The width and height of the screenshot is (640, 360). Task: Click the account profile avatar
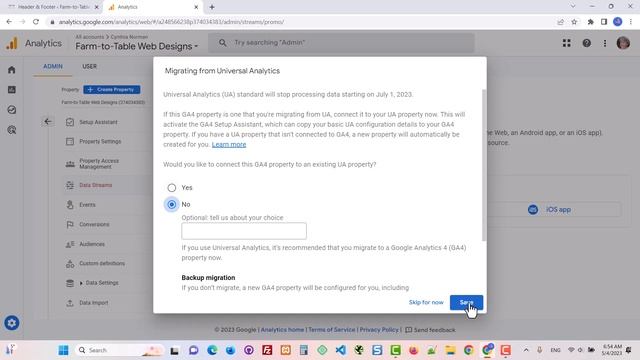(623, 43)
